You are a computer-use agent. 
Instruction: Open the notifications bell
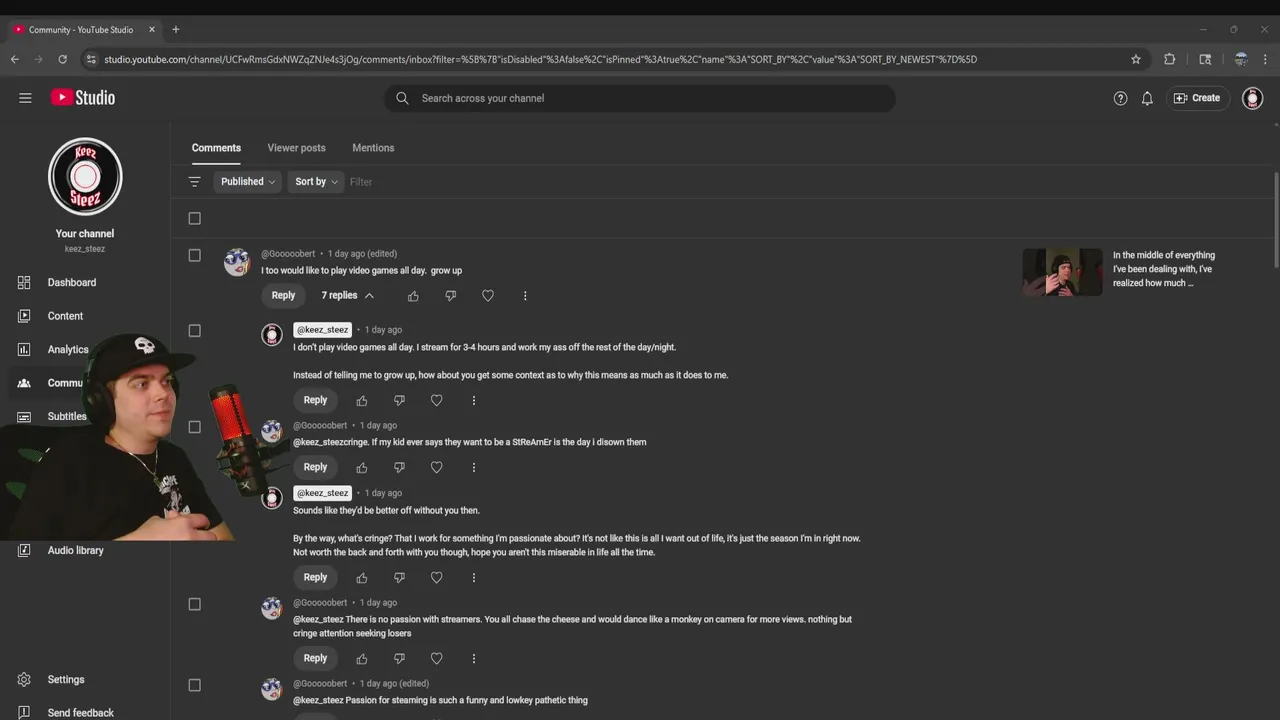[1147, 98]
